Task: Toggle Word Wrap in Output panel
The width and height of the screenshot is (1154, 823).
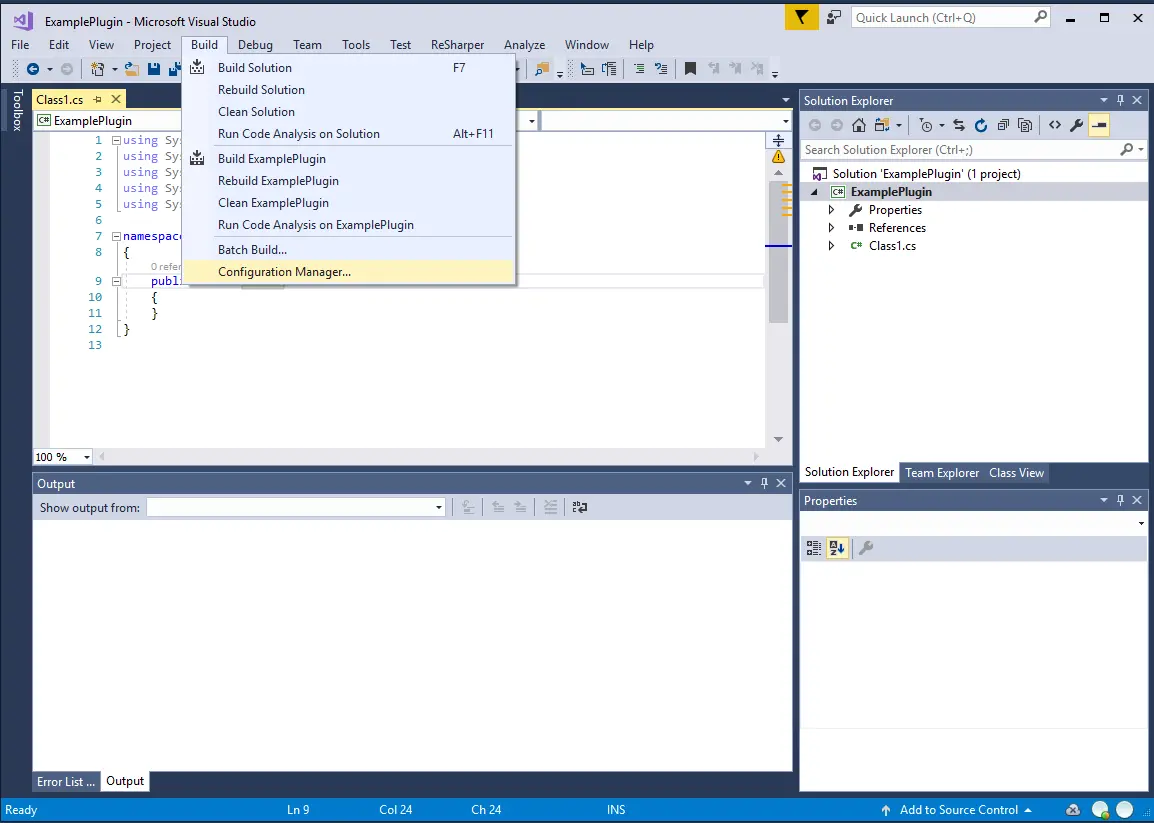Action: click(x=580, y=506)
